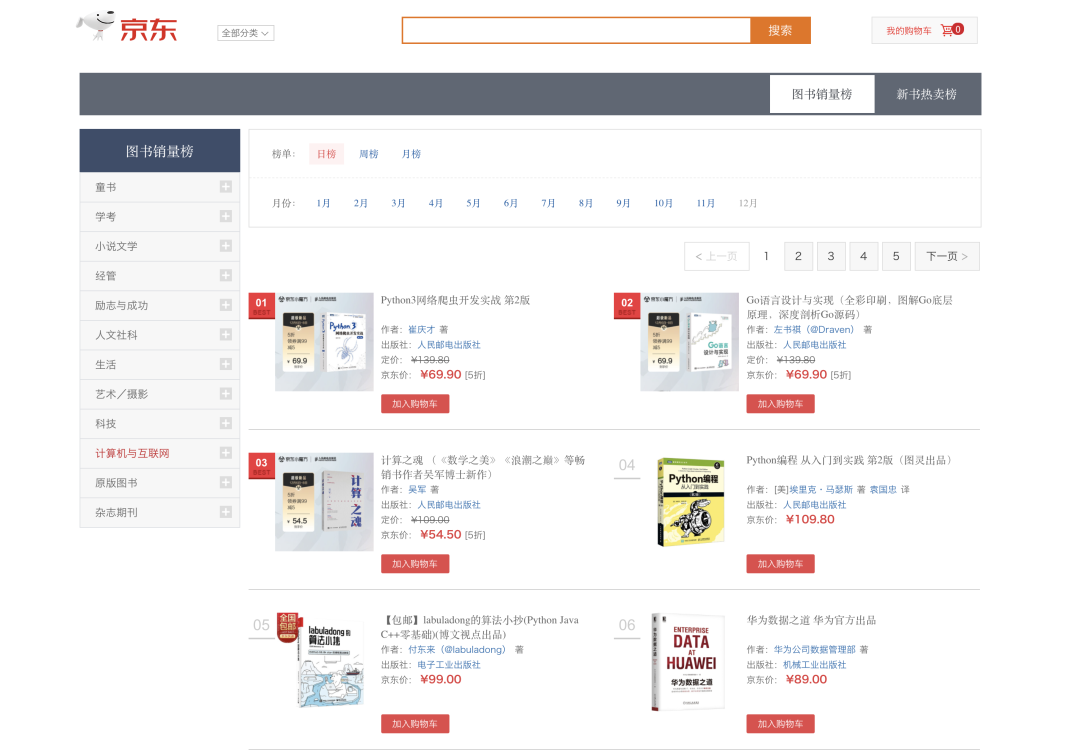
Task: Open author link 华为公司数据管理部
Action: coord(814,650)
